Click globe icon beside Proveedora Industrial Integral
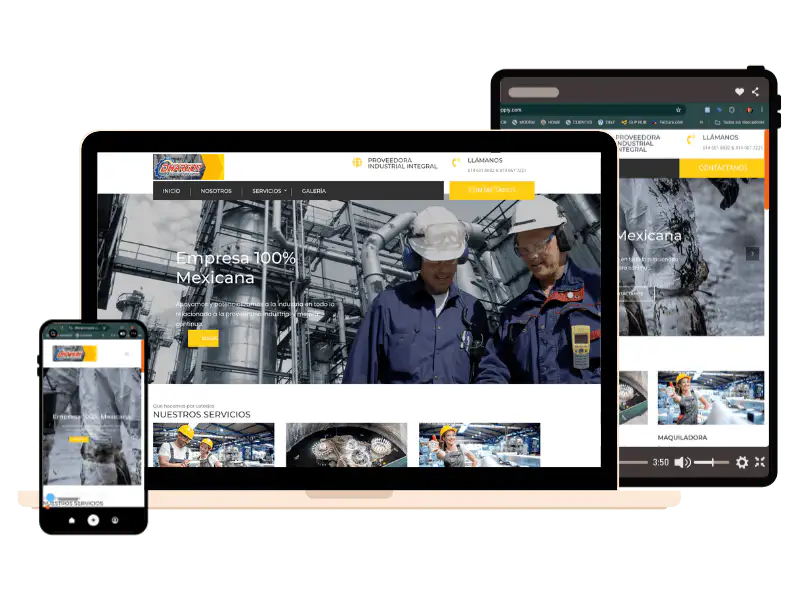Screen dimensions: 800x600 [357, 163]
